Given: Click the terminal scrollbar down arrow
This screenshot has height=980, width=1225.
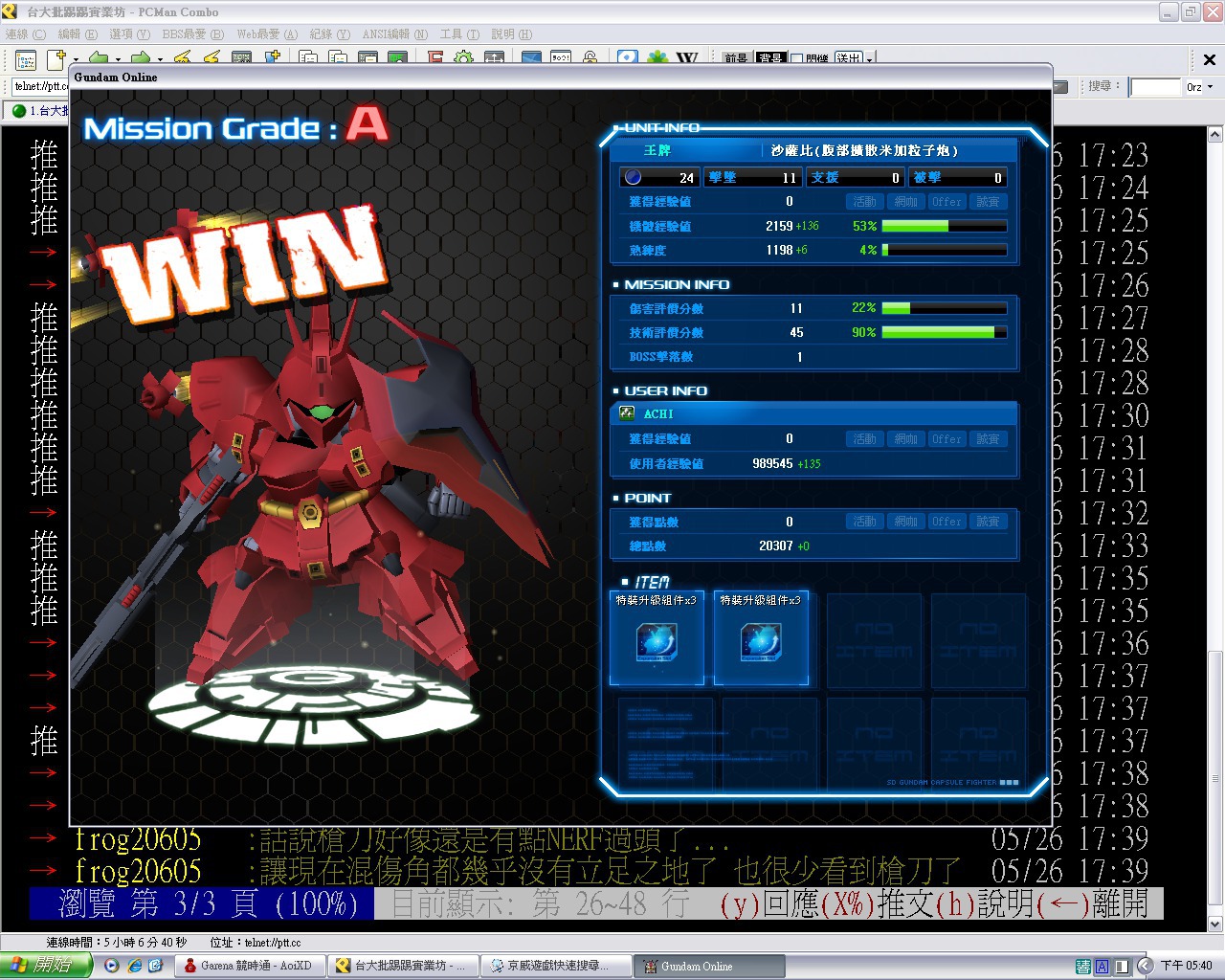Looking at the screenshot, I should pyautogui.click(x=1215, y=924).
